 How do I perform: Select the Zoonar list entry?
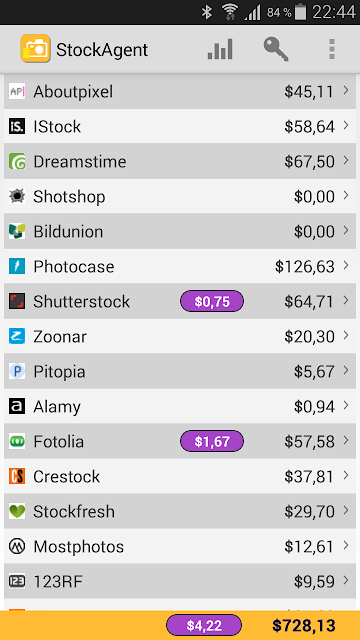coord(180,336)
